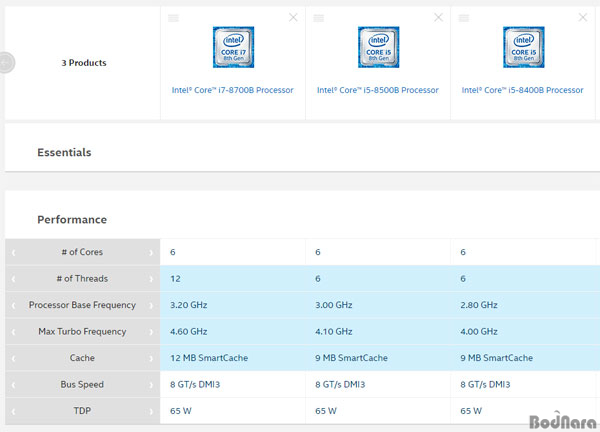Click the 12 MB SmartCache value
This screenshot has width=600, height=432.
[209, 358]
